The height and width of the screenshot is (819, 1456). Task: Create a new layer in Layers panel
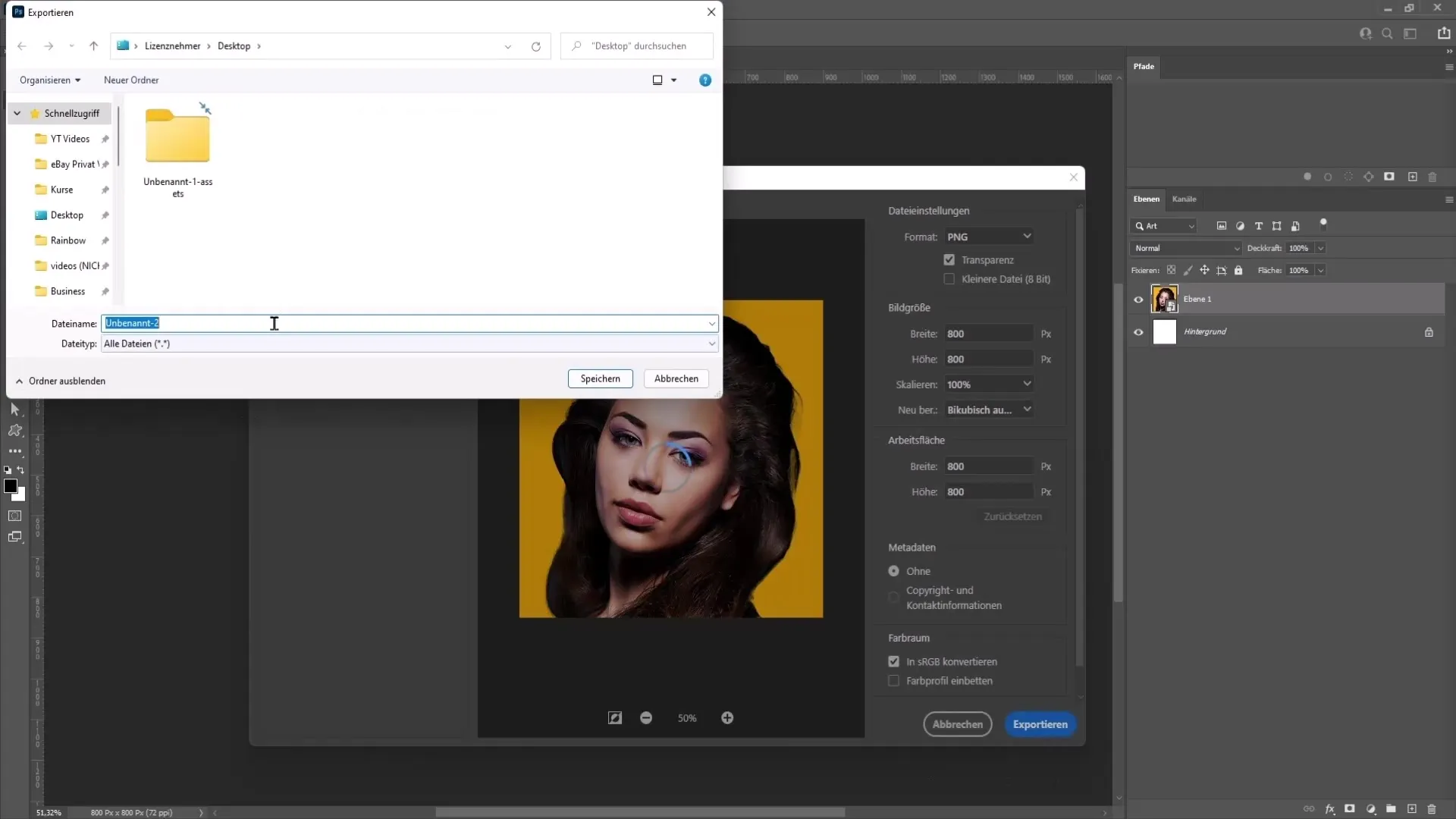point(1412,809)
